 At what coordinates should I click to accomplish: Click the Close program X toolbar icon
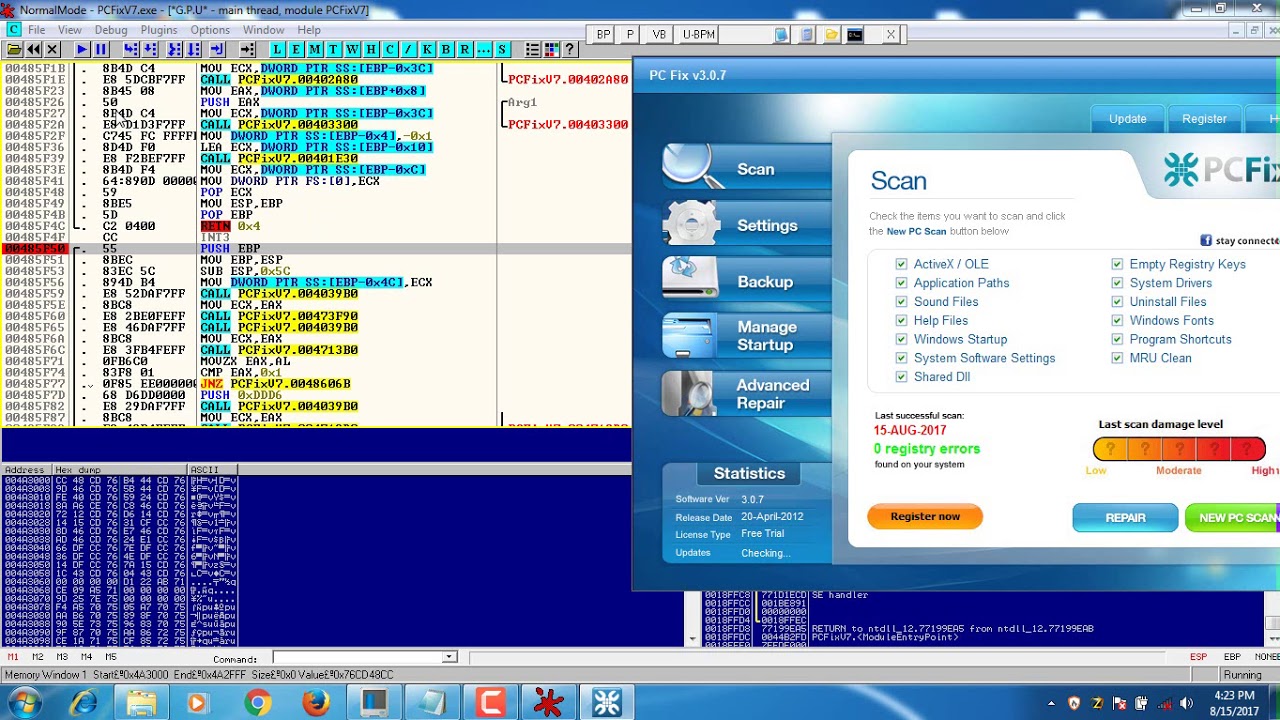(x=52, y=49)
